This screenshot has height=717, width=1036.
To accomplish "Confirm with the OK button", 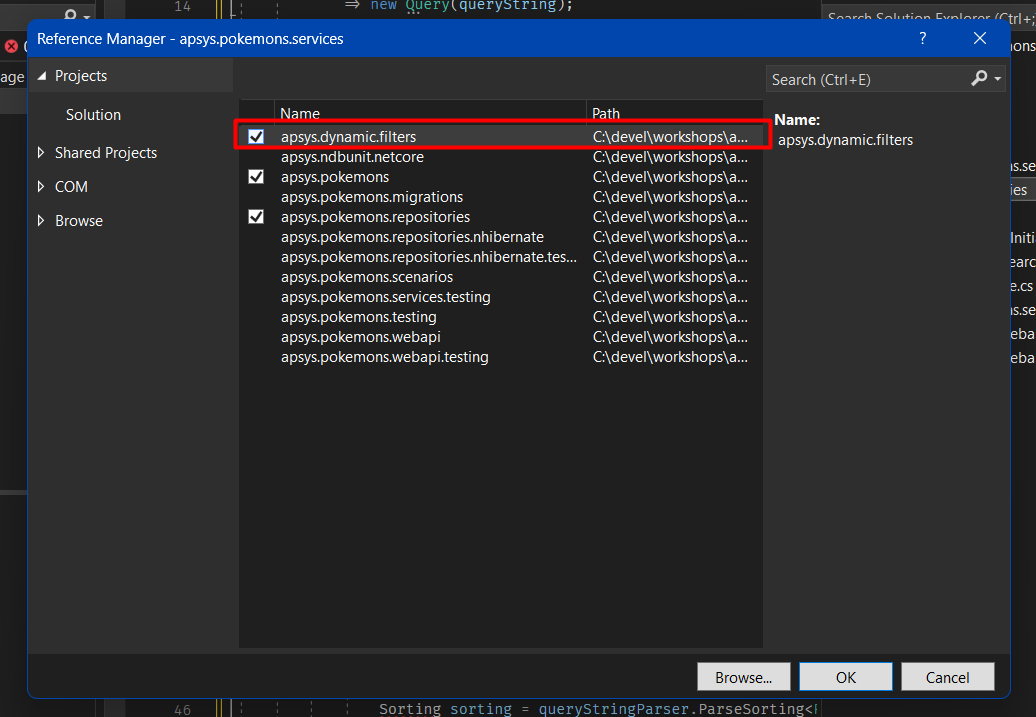I will pyautogui.click(x=846, y=677).
